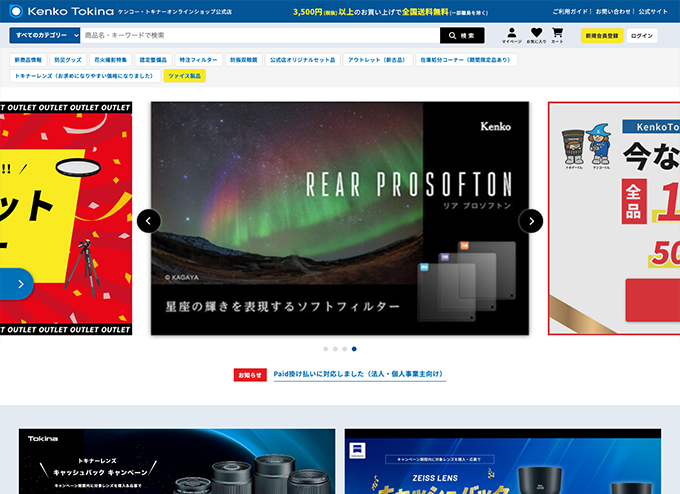Click the 検索 search button
Viewport: 680px width, 494px height.
pyautogui.click(x=461, y=36)
